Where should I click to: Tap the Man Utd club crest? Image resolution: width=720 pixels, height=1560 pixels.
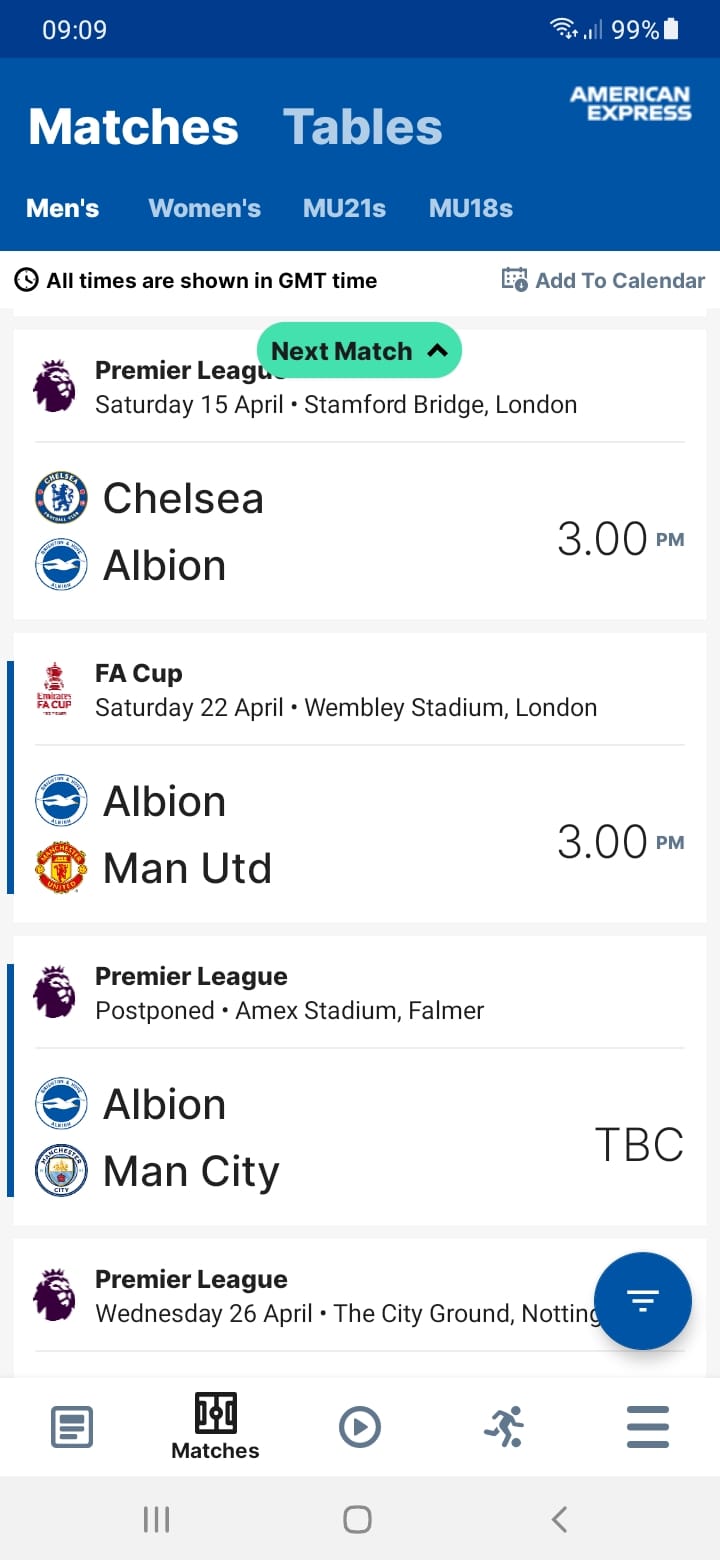61,868
